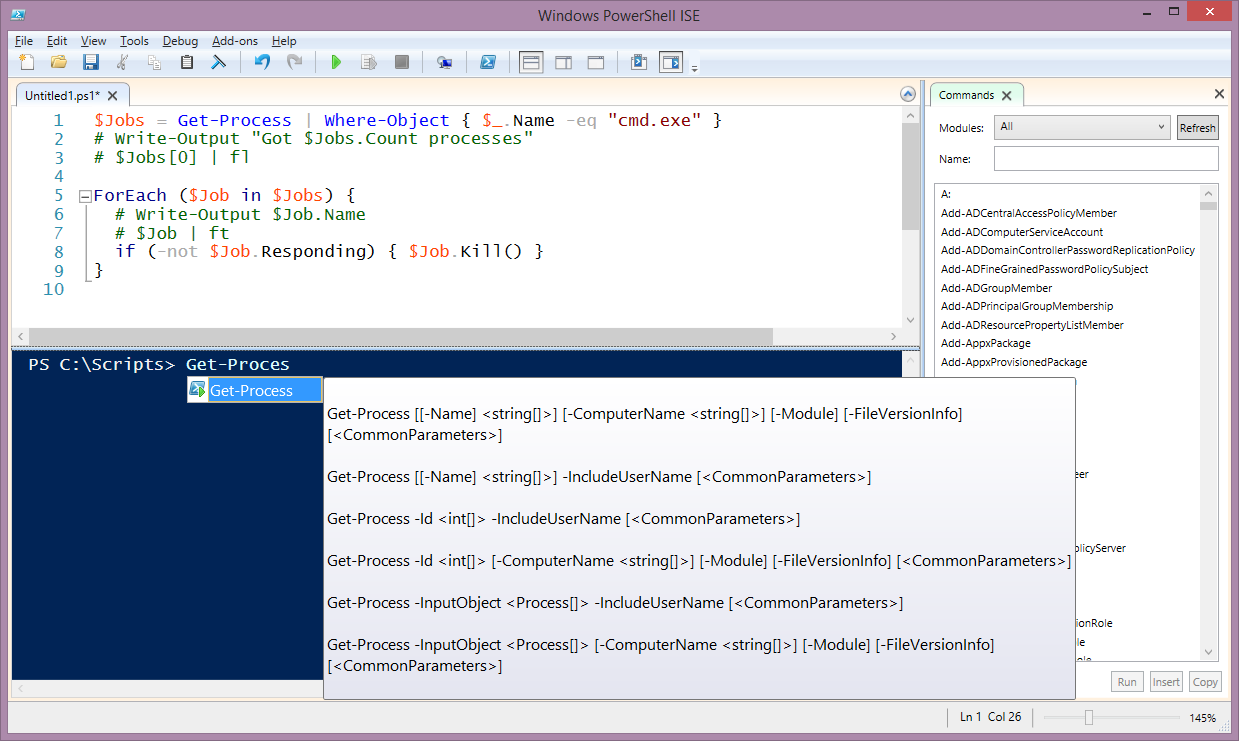Close the Commands add-on tab

pos(1007,96)
